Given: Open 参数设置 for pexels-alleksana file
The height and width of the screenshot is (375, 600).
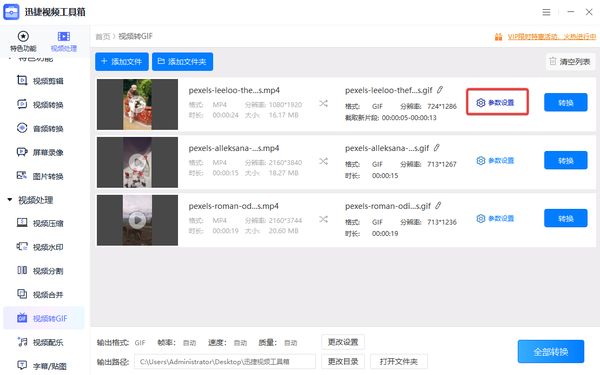Looking at the screenshot, I should tap(495, 161).
